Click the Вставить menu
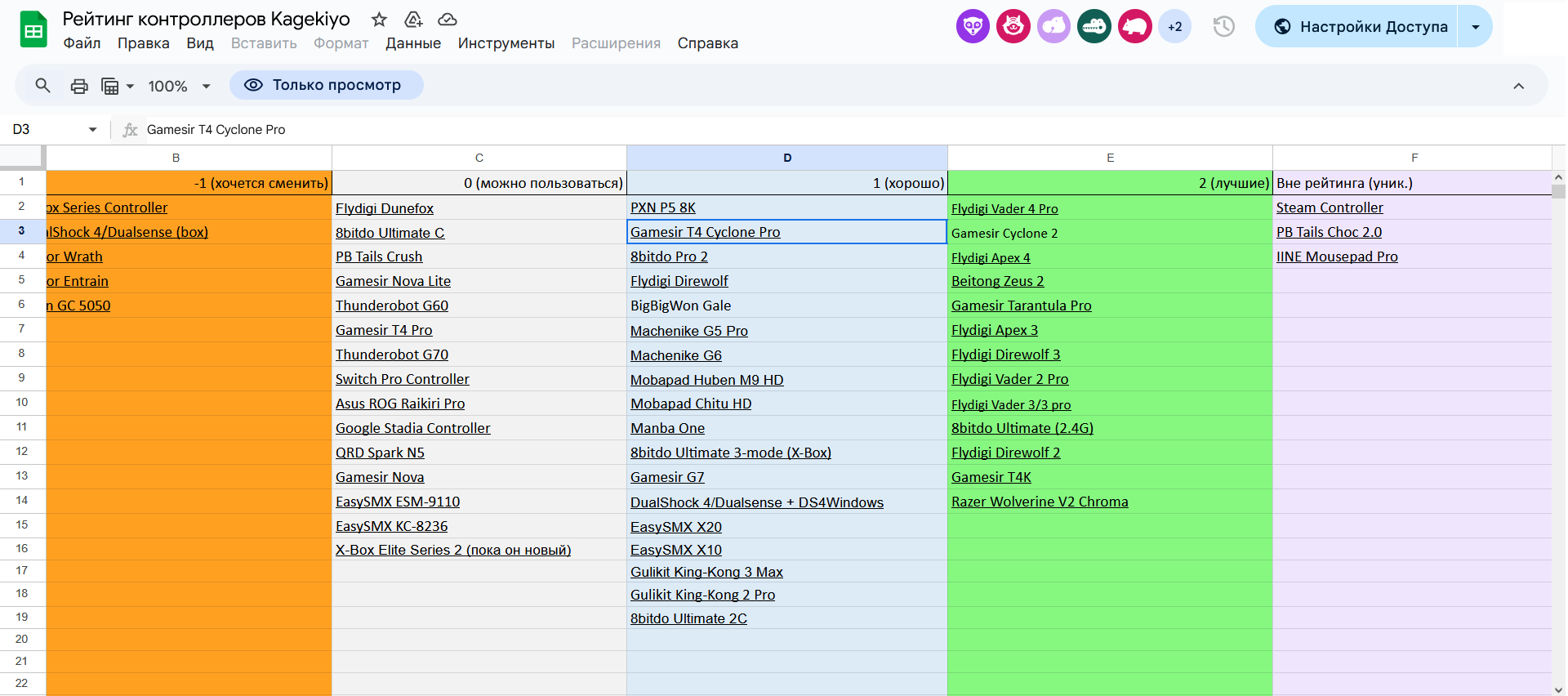The image size is (1568, 696). coord(264,43)
